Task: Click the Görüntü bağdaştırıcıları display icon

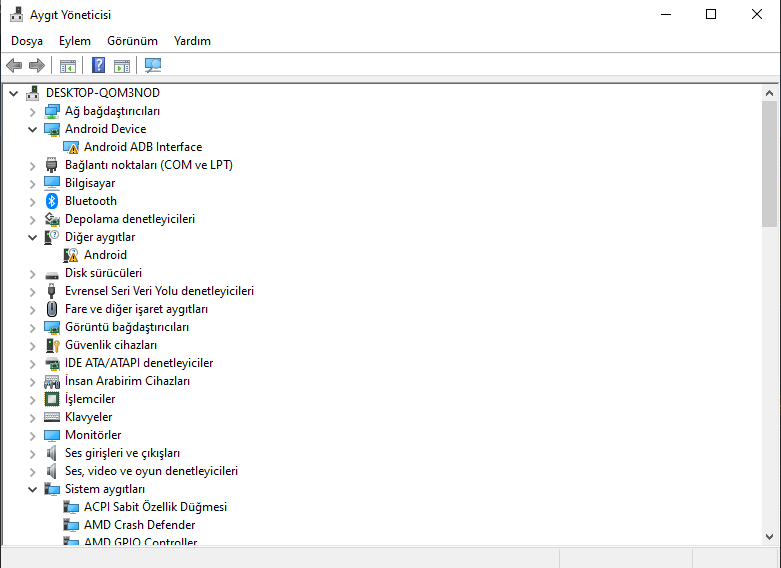Action: pos(52,327)
